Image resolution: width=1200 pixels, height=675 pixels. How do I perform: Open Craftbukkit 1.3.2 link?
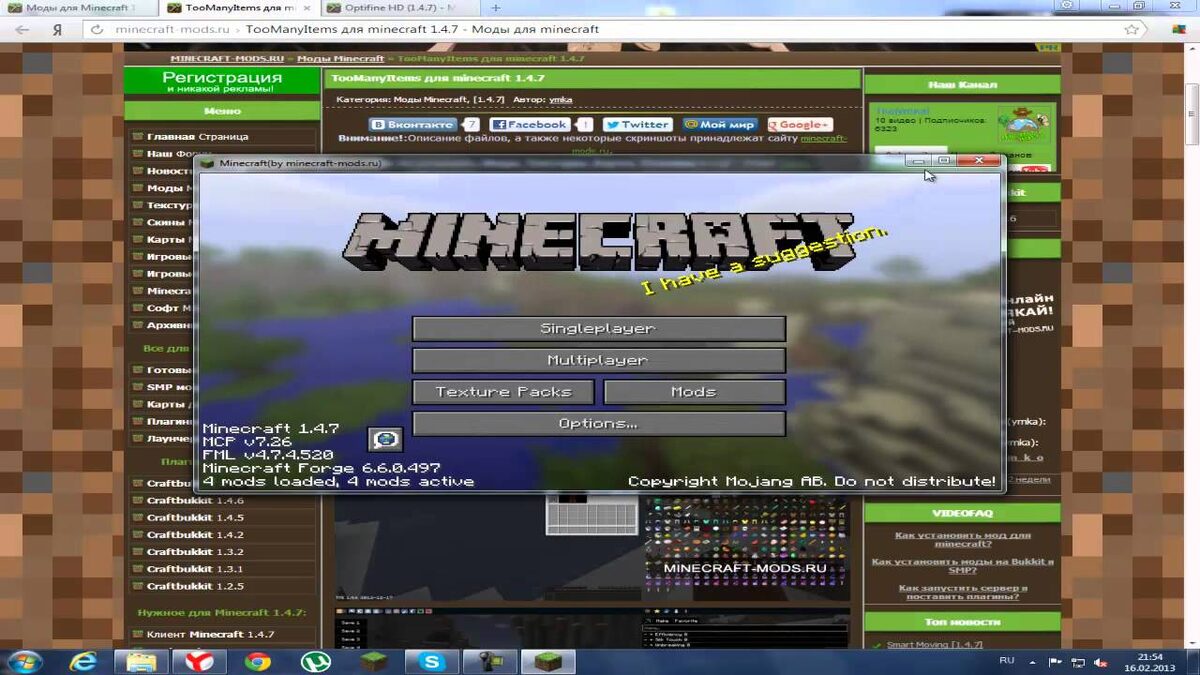pyautogui.click(x=195, y=552)
